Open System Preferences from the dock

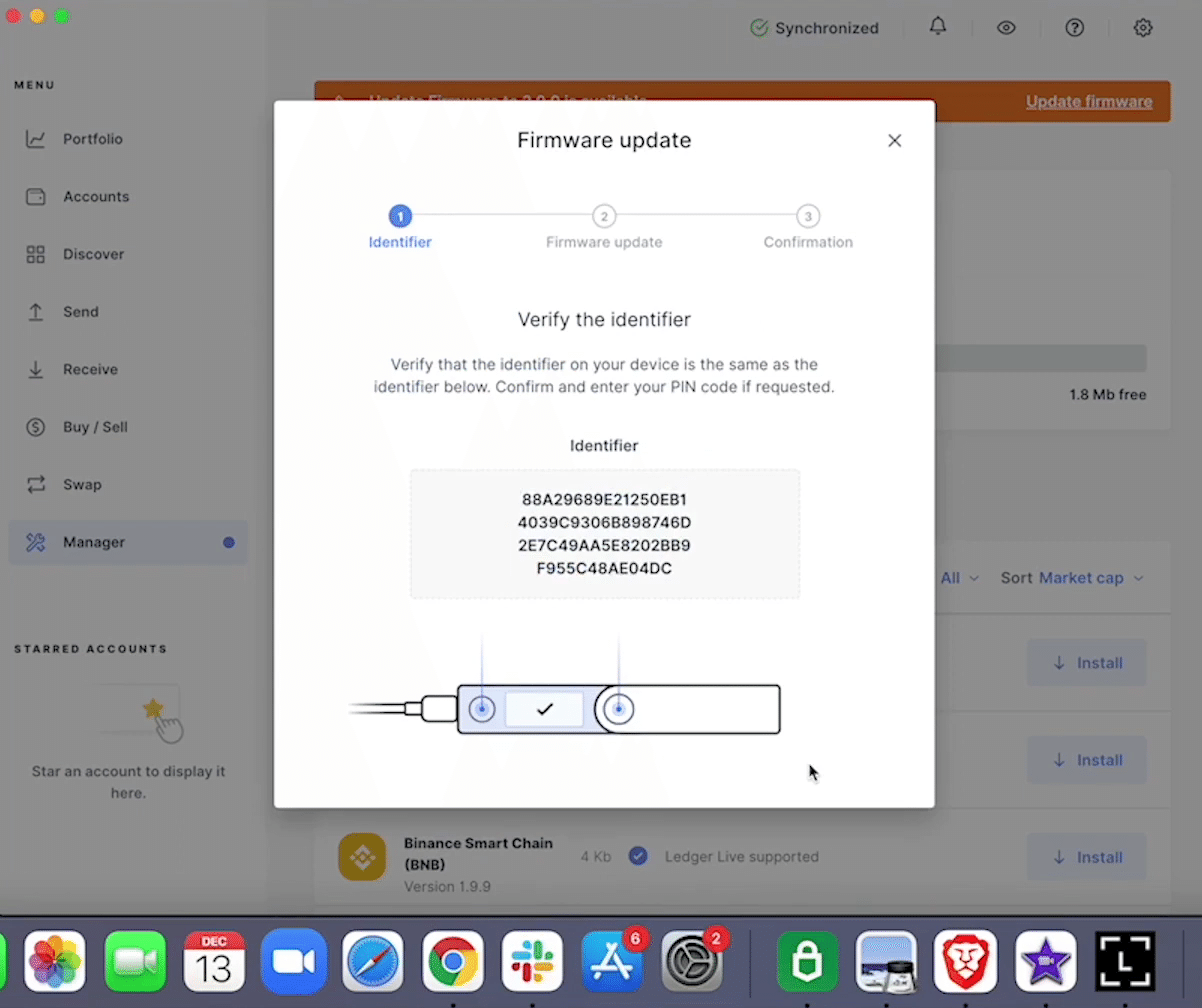click(692, 962)
